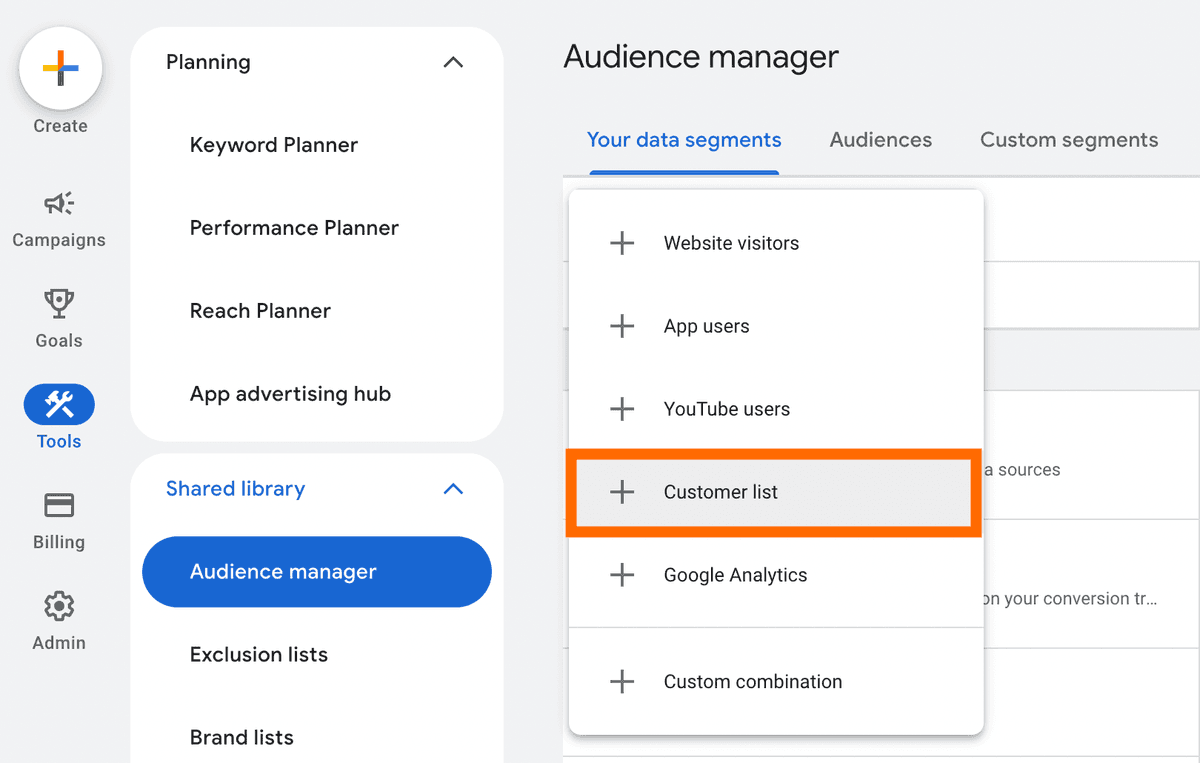
Task: Collapse the Planning section
Action: [453, 62]
